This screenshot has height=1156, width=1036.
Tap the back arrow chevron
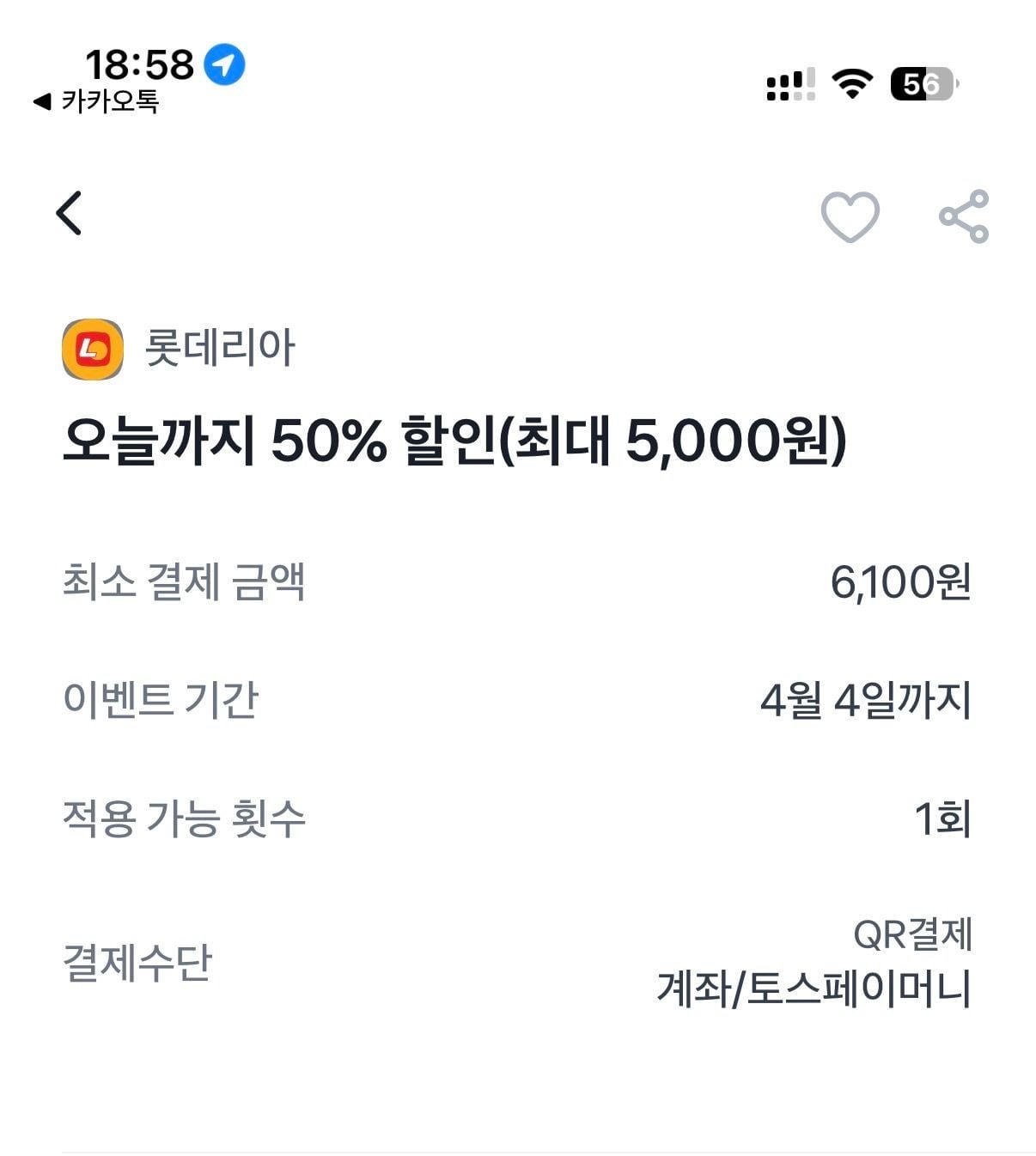click(x=69, y=213)
